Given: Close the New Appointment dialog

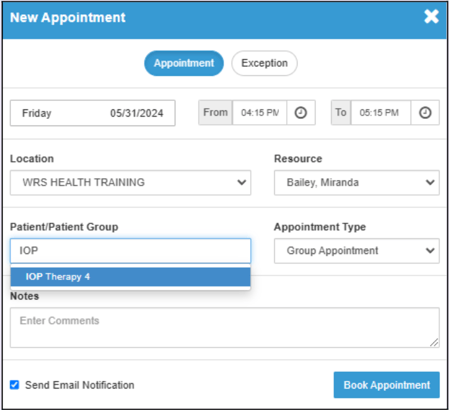Looking at the screenshot, I should [x=431, y=16].
